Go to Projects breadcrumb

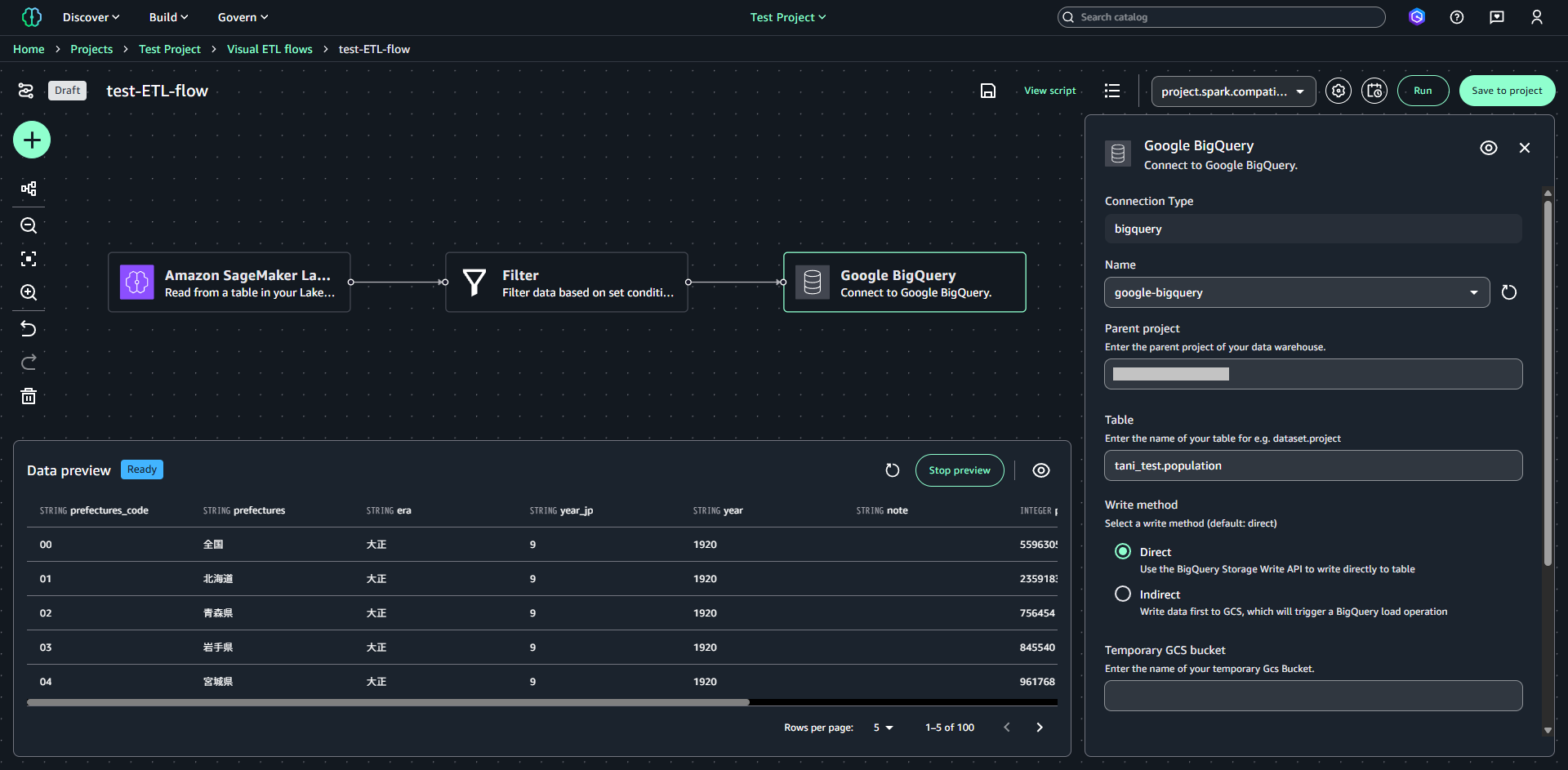click(91, 49)
